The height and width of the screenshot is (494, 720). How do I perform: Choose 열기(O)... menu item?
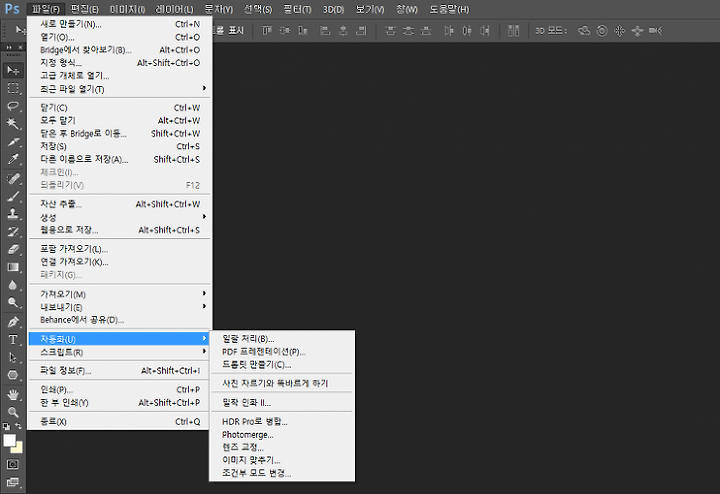[119, 37]
